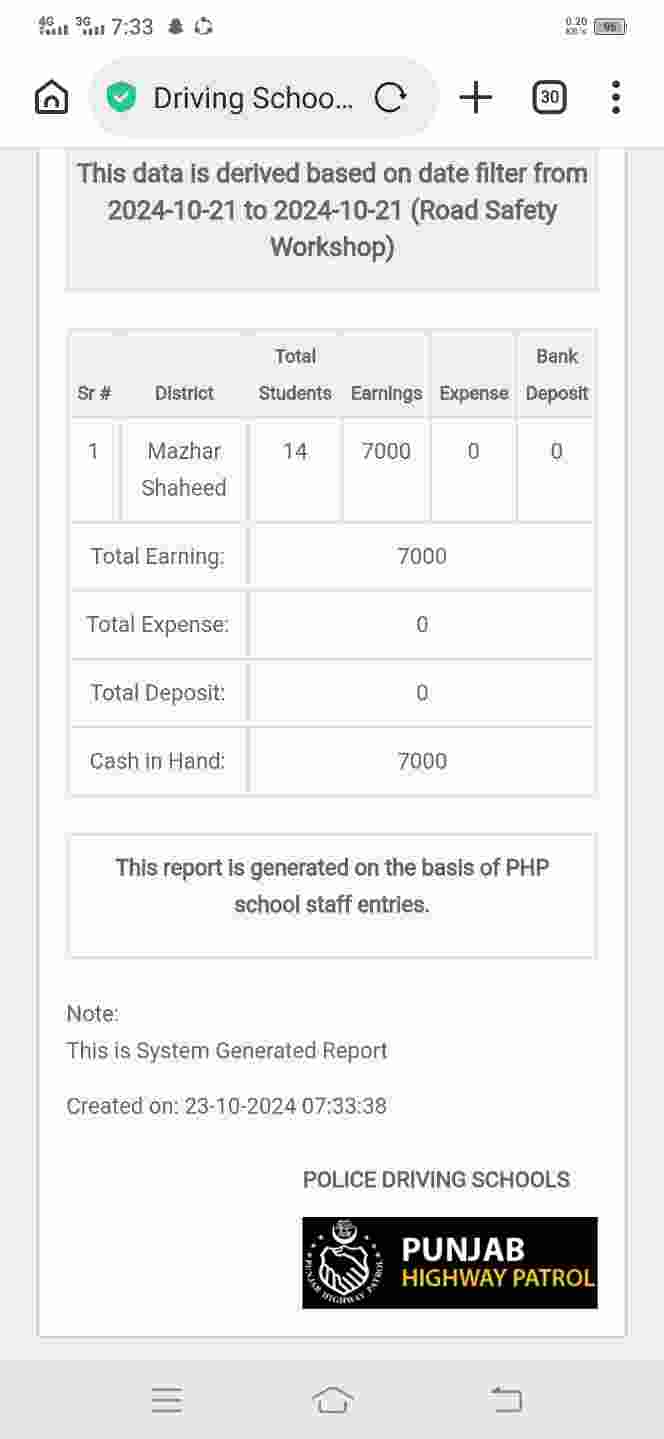Click the Total Earning row label

158,556
